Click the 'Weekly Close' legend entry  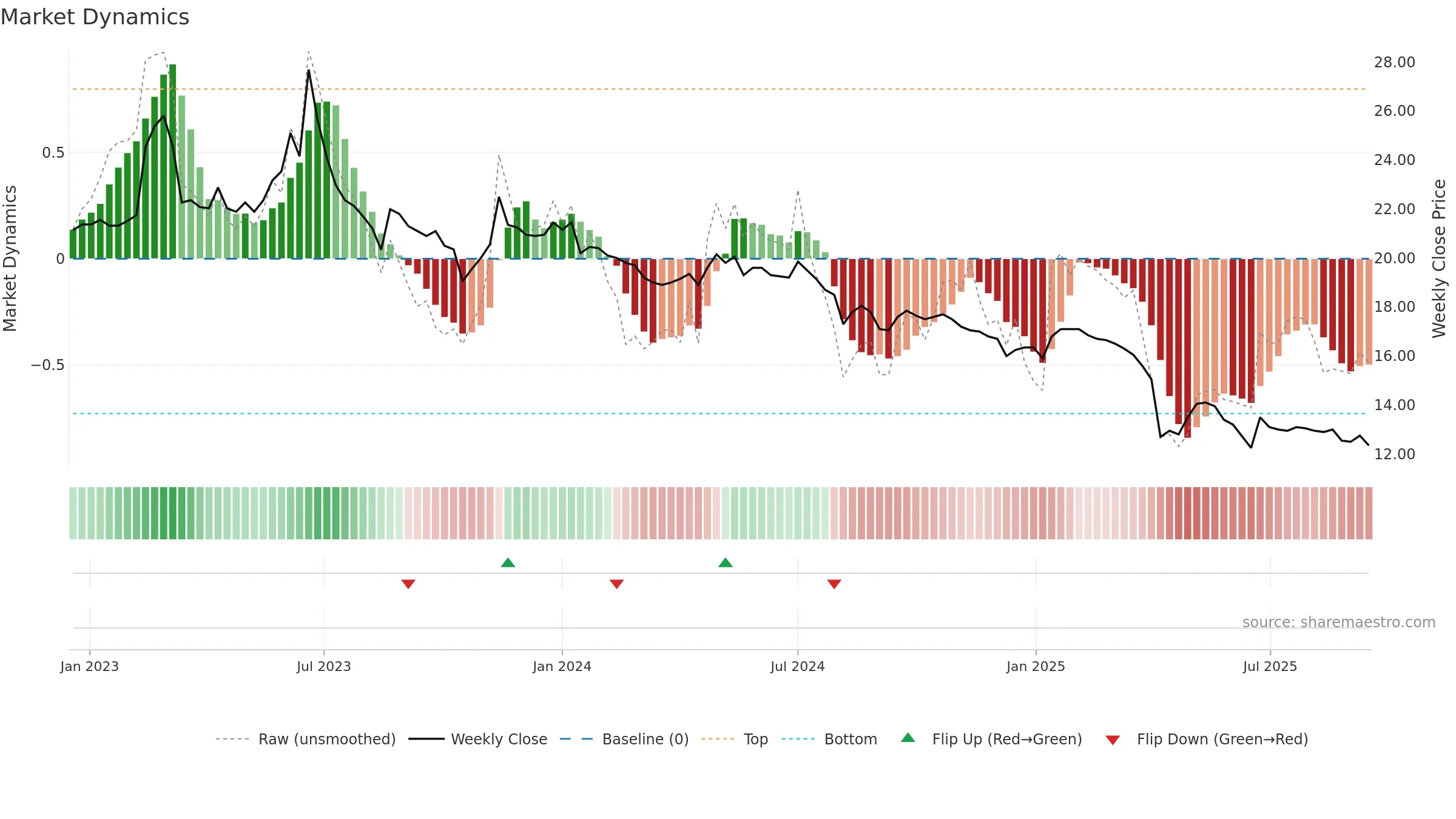tap(477, 739)
